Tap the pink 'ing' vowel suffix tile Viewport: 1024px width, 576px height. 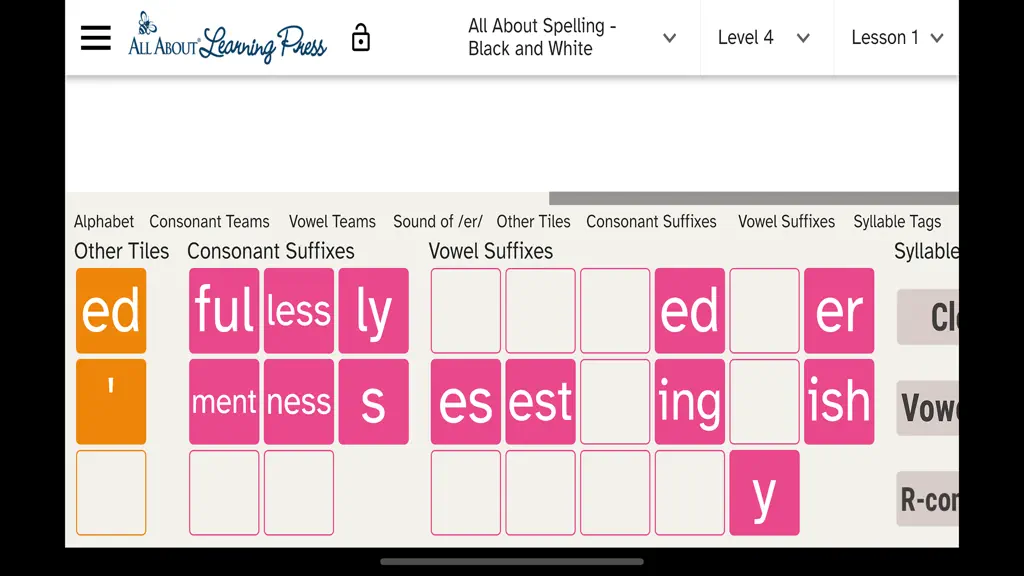pyautogui.click(x=690, y=402)
